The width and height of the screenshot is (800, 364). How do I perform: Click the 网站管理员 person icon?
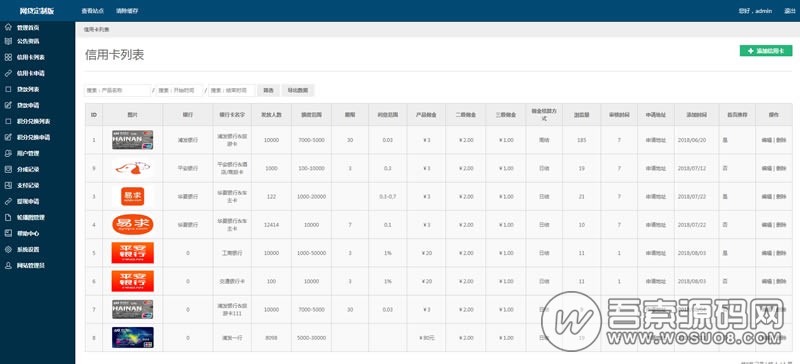8,265
